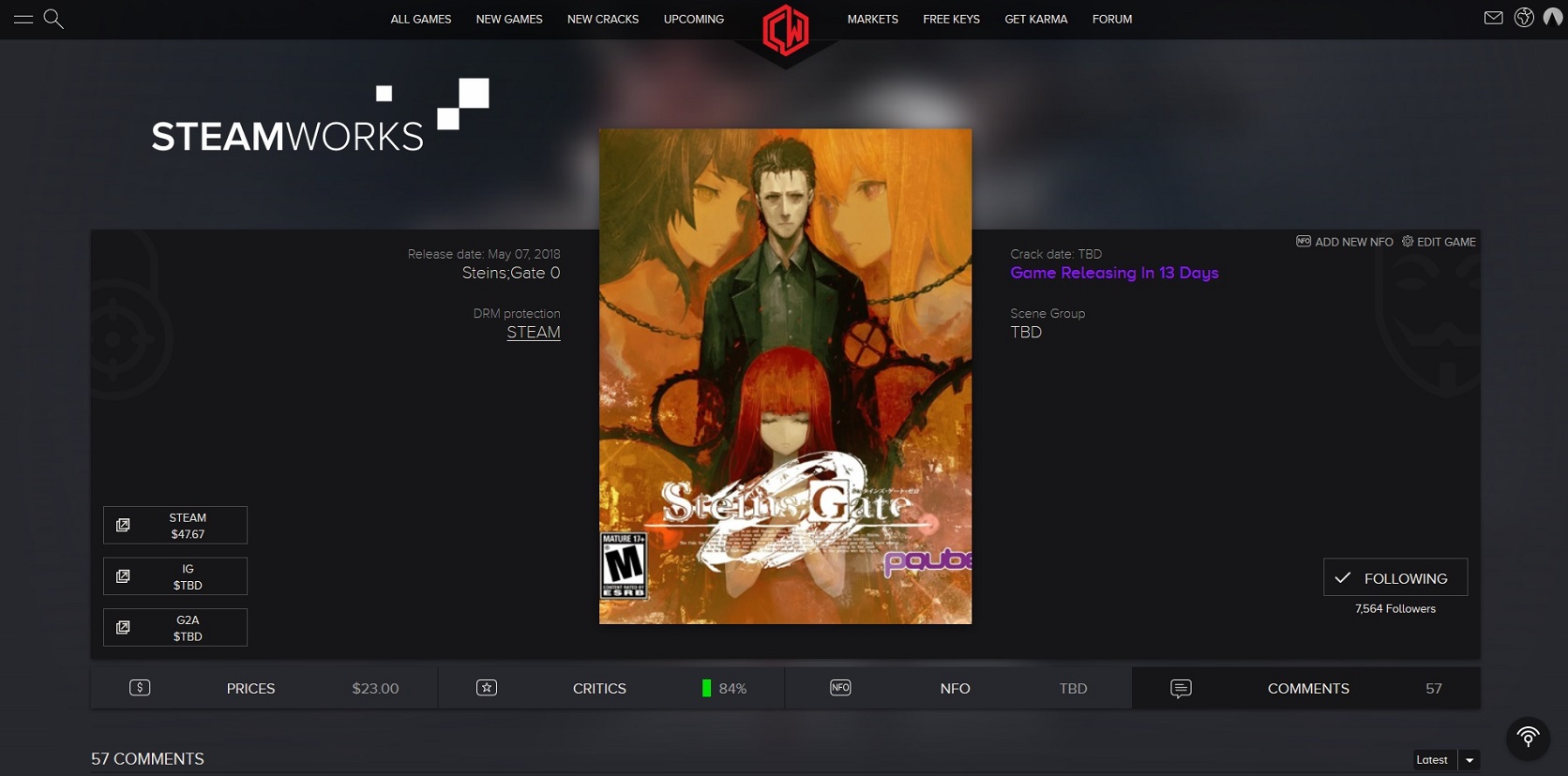Click the speech bubble icon in Comments tab
1568x776 pixels.
pyautogui.click(x=1182, y=689)
